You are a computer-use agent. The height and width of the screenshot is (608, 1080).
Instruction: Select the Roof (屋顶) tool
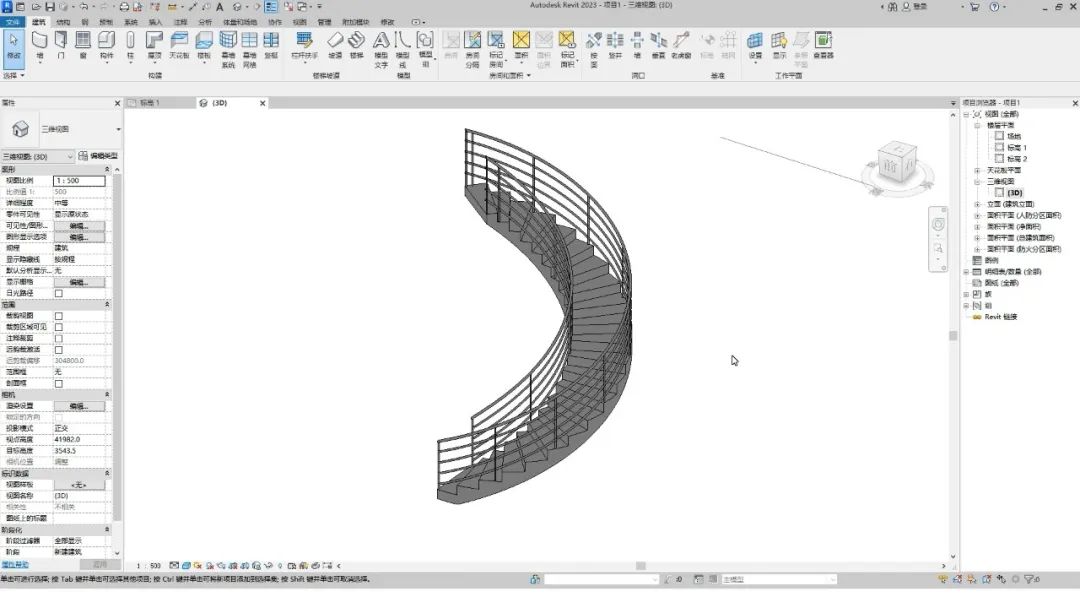[x=154, y=45]
